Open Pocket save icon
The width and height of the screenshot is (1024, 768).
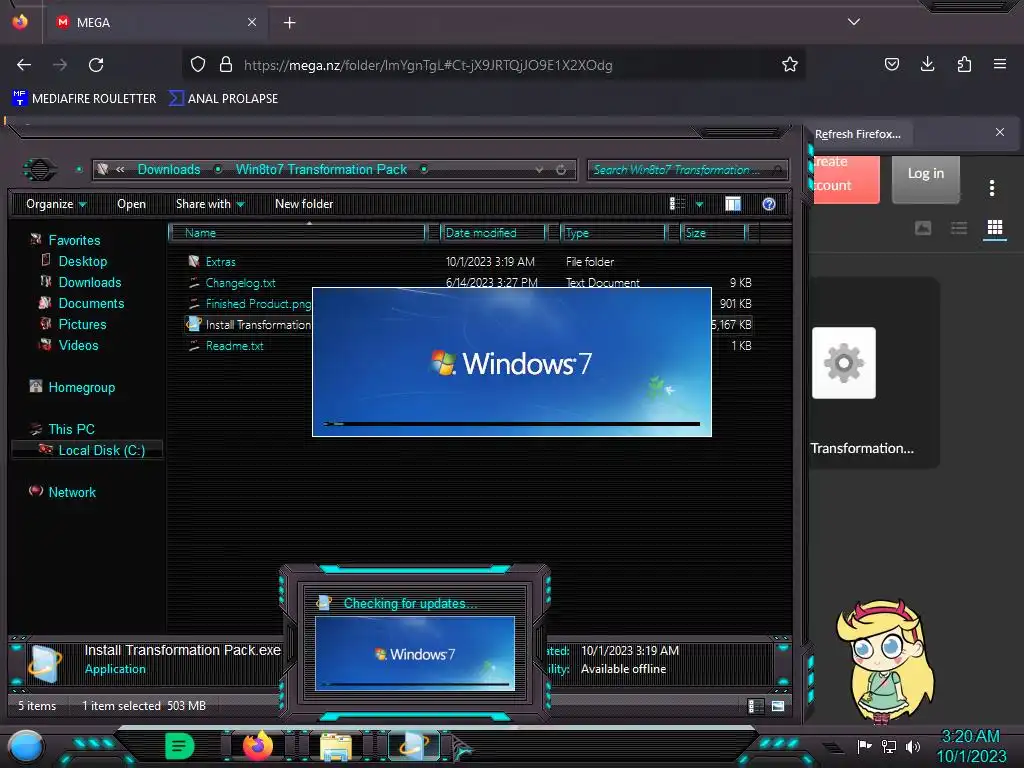point(891,64)
